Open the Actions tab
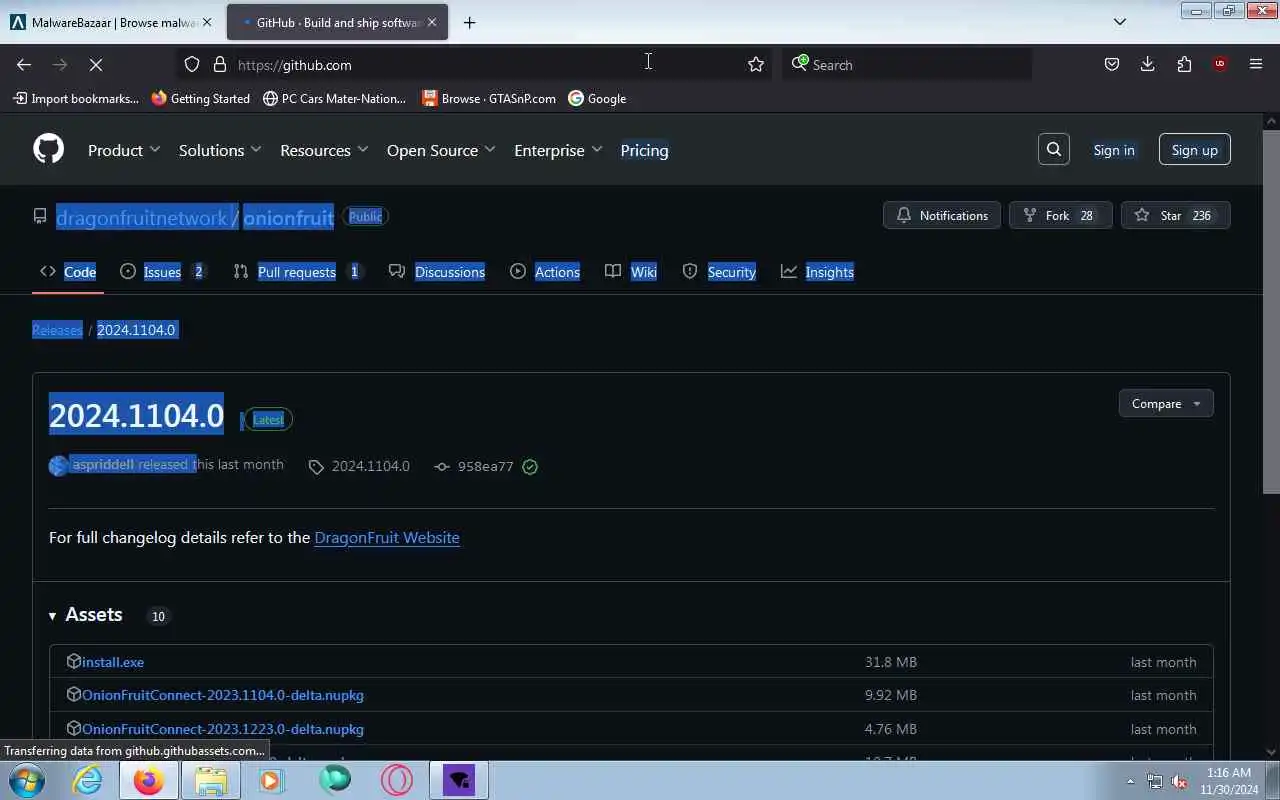The width and height of the screenshot is (1280, 800). coord(545,271)
